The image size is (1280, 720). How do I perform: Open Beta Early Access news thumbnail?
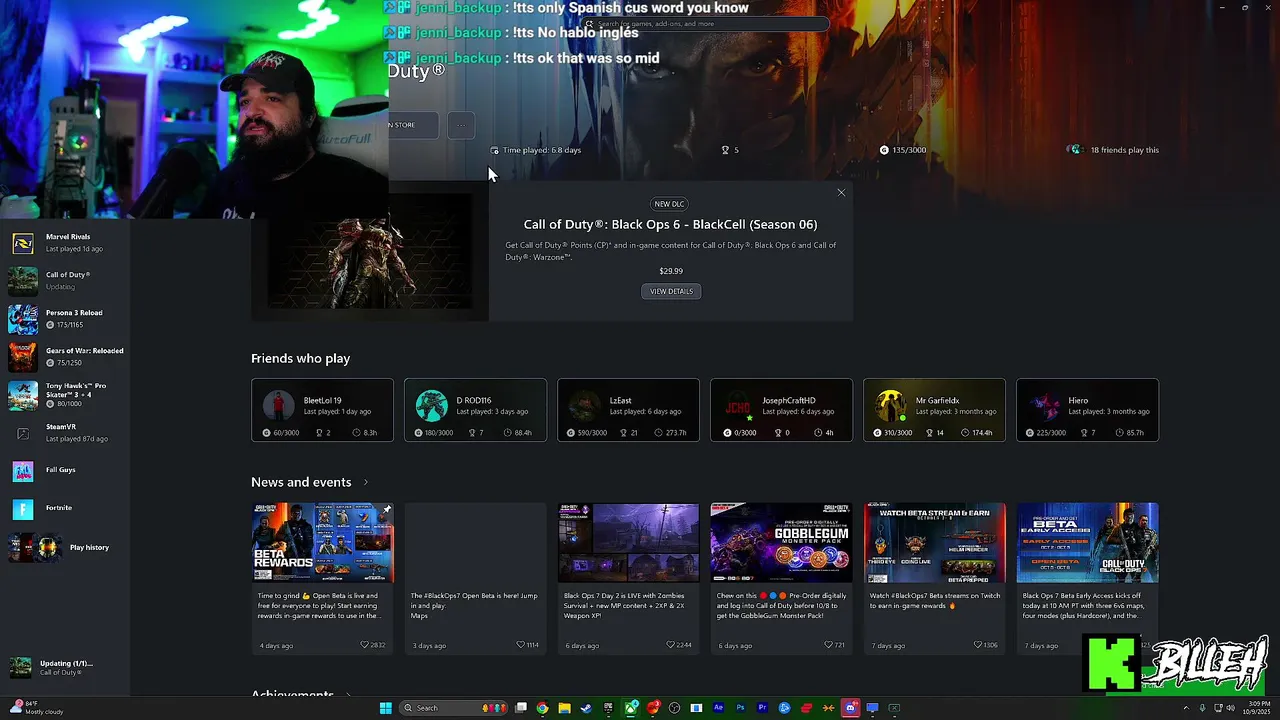pyautogui.click(x=1087, y=543)
